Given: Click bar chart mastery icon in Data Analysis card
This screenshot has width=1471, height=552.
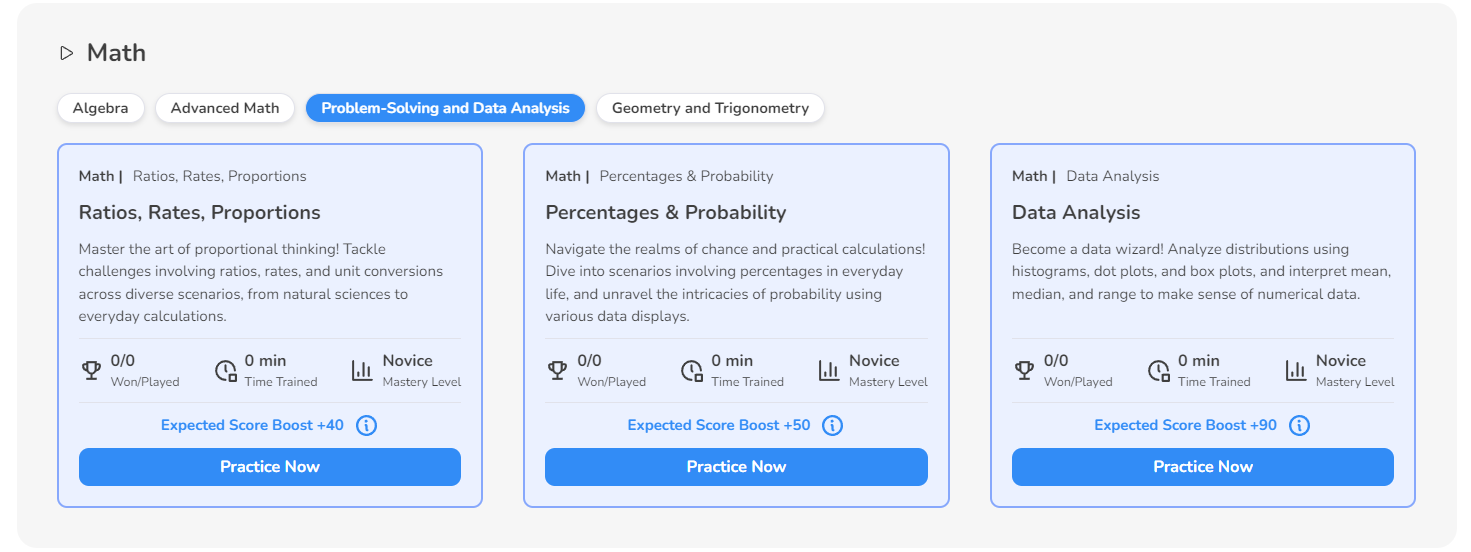Looking at the screenshot, I should tap(1296, 371).
